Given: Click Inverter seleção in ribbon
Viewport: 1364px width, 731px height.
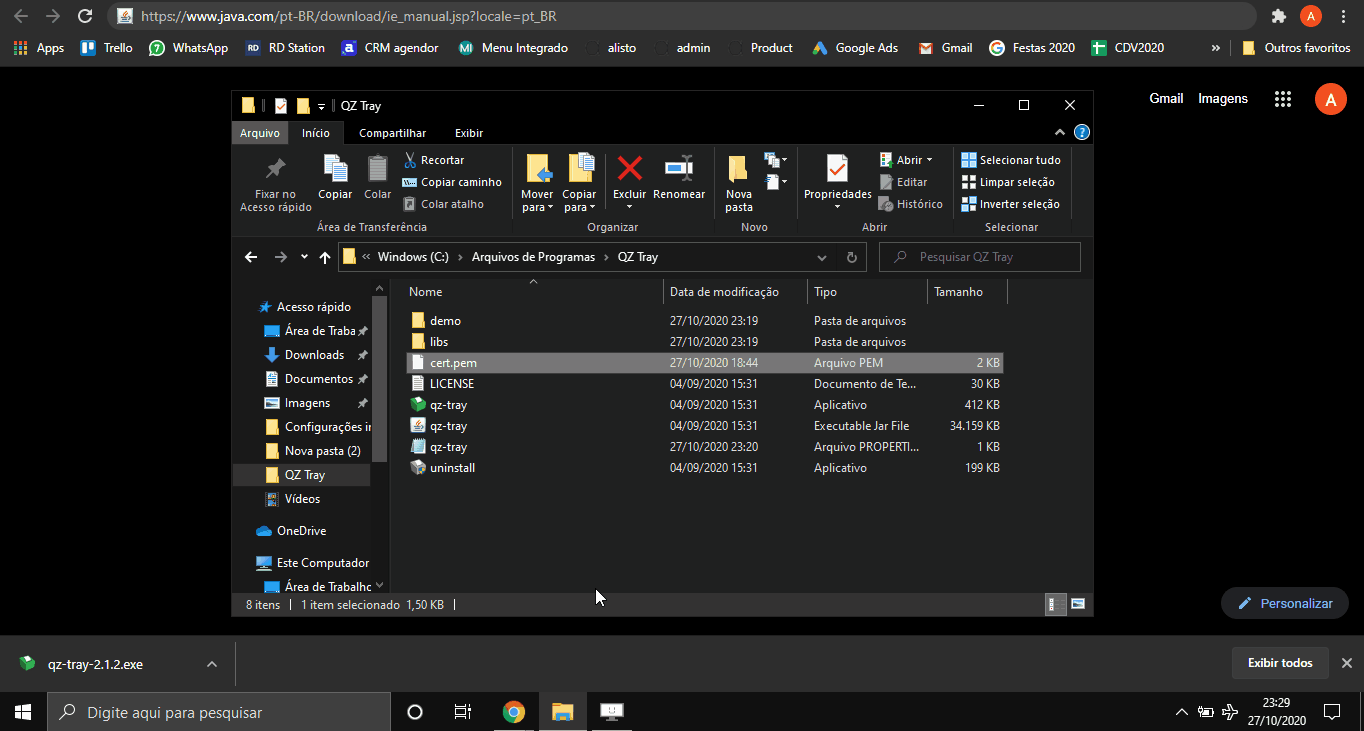Looking at the screenshot, I should (1010, 204).
